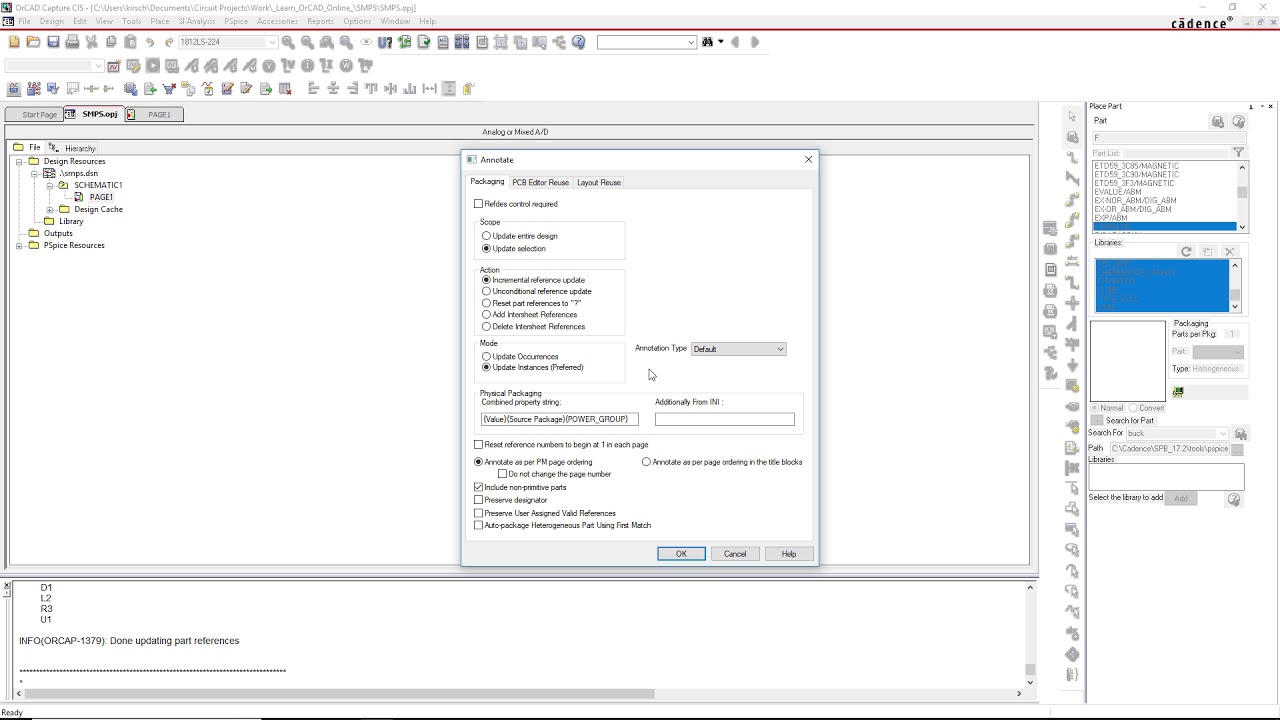
Task: Click Help in the Annotate dialog
Action: pos(789,554)
